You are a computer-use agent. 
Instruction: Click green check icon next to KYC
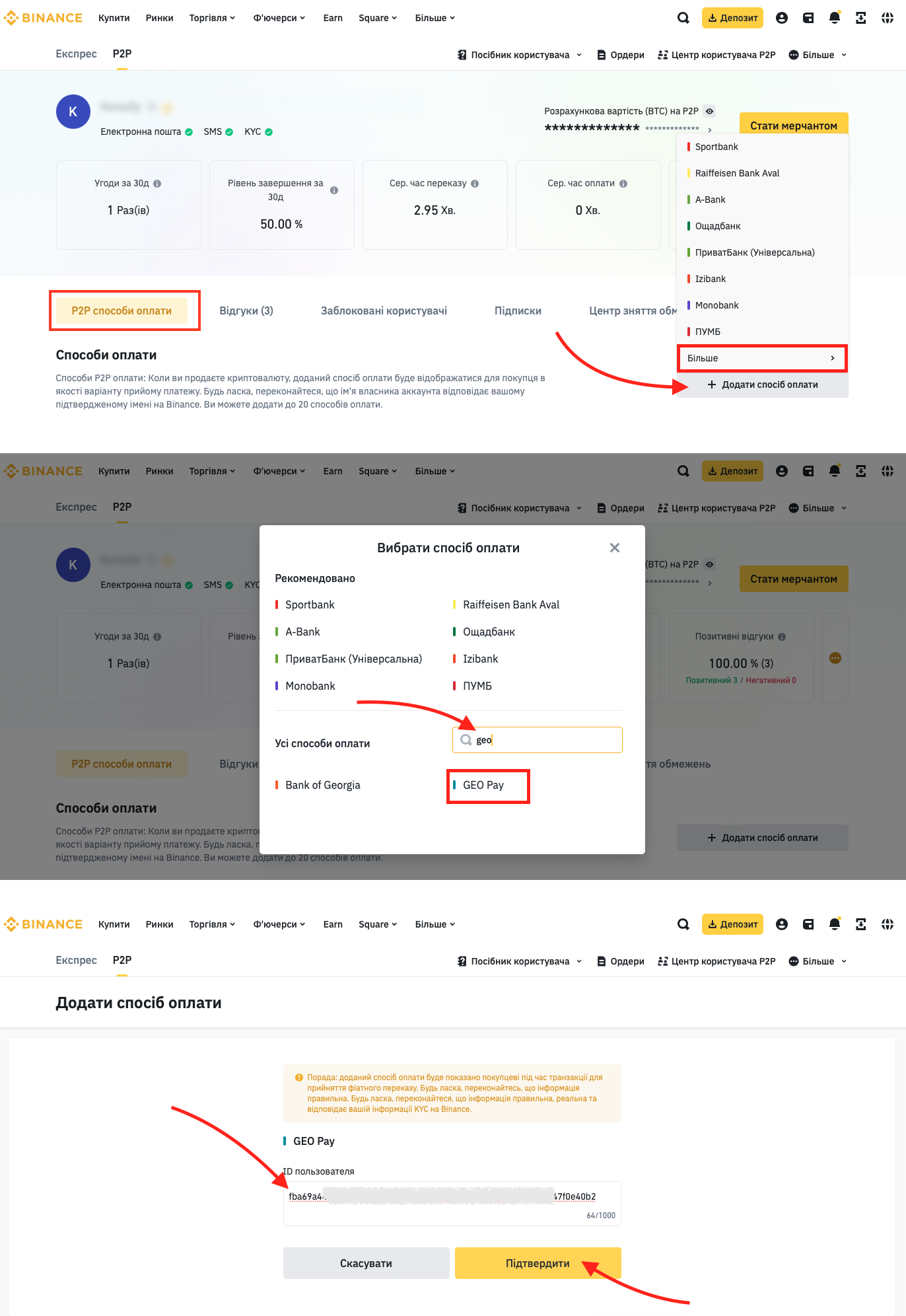coord(269,132)
